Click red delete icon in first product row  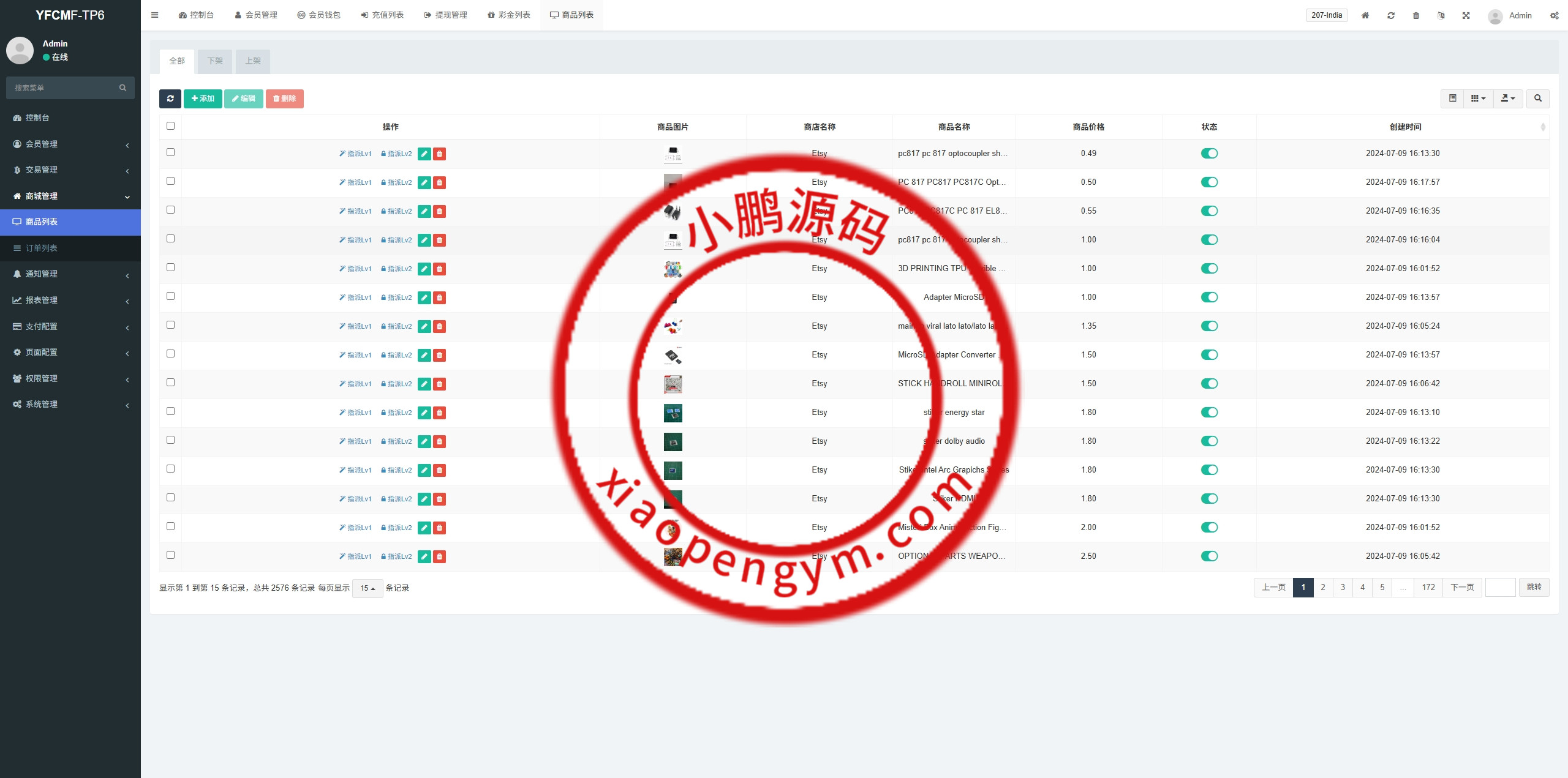pyautogui.click(x=439, y=154)
